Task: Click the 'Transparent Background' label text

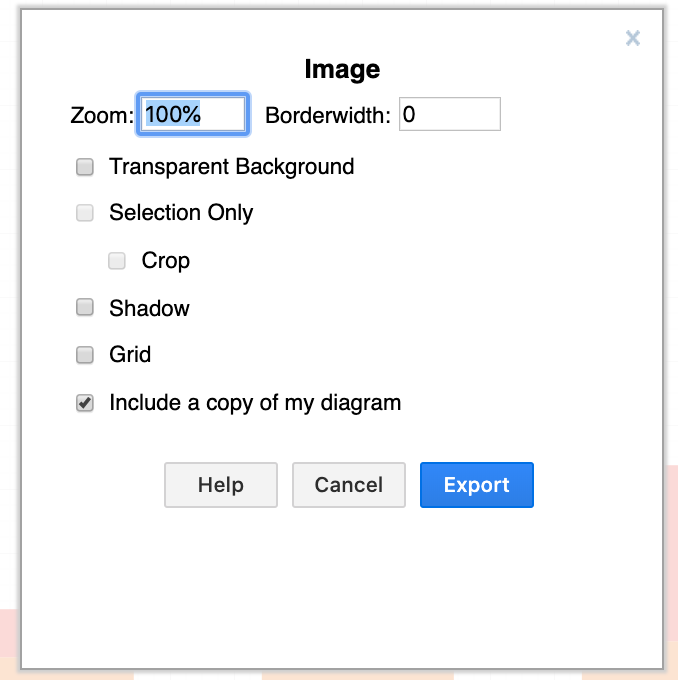Action: click(232, 167)
